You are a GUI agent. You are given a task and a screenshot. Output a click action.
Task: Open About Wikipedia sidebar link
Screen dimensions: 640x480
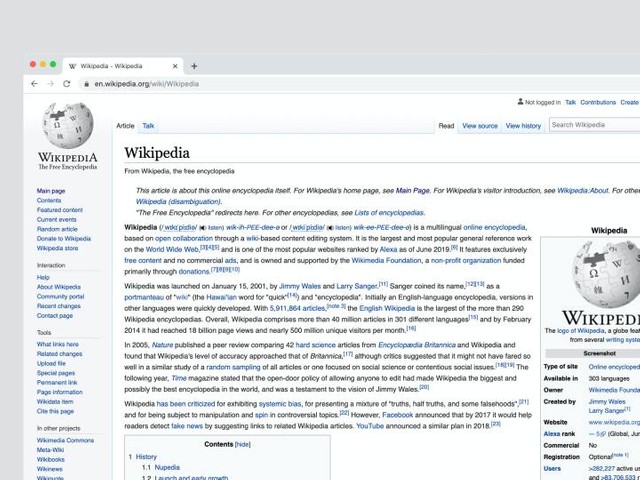pyautogui.click(x=58, y=287)
